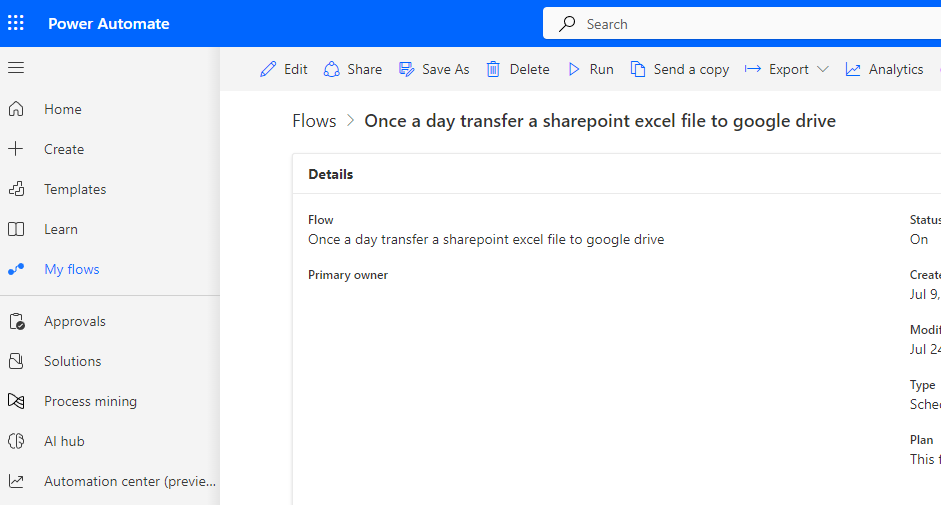The height and width of the screenshot is (505, 941).
Task: Click the Power Automate title
Action: click(x=109, y=23)
